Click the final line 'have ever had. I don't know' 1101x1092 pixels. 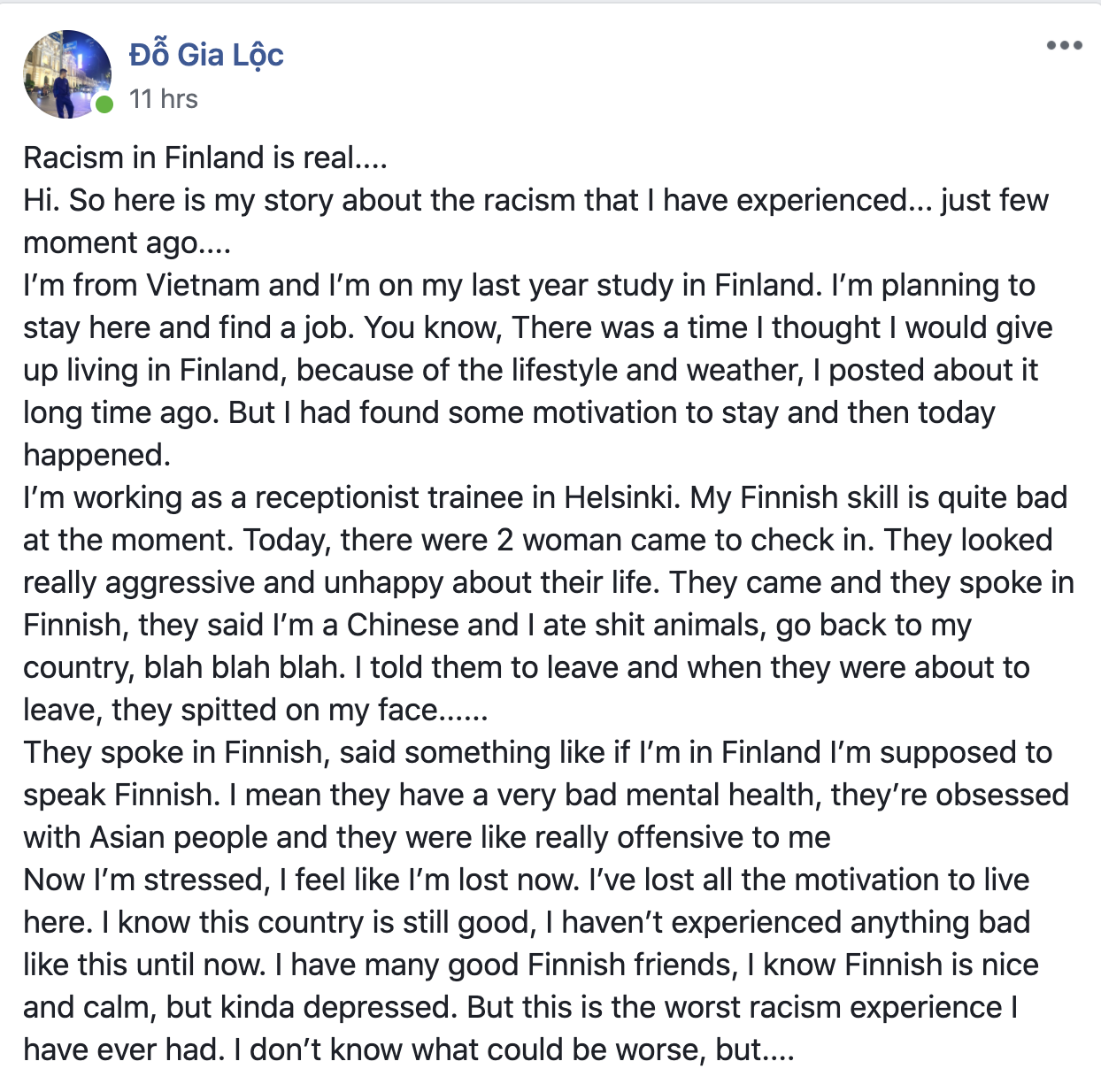[409, 1050]
